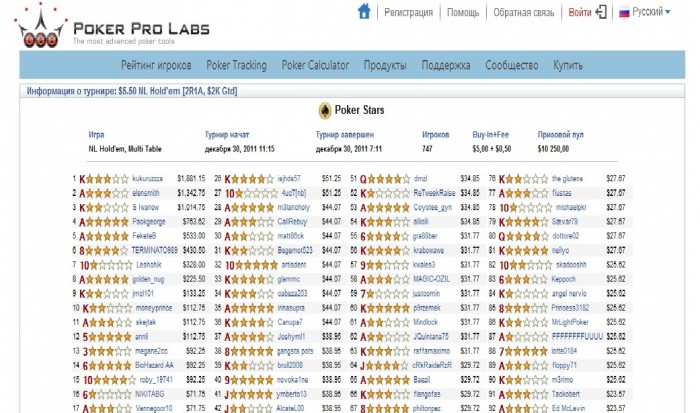Click the Турнир начат date value
Viewport: 700px width, 413px height.
point(240,149)
